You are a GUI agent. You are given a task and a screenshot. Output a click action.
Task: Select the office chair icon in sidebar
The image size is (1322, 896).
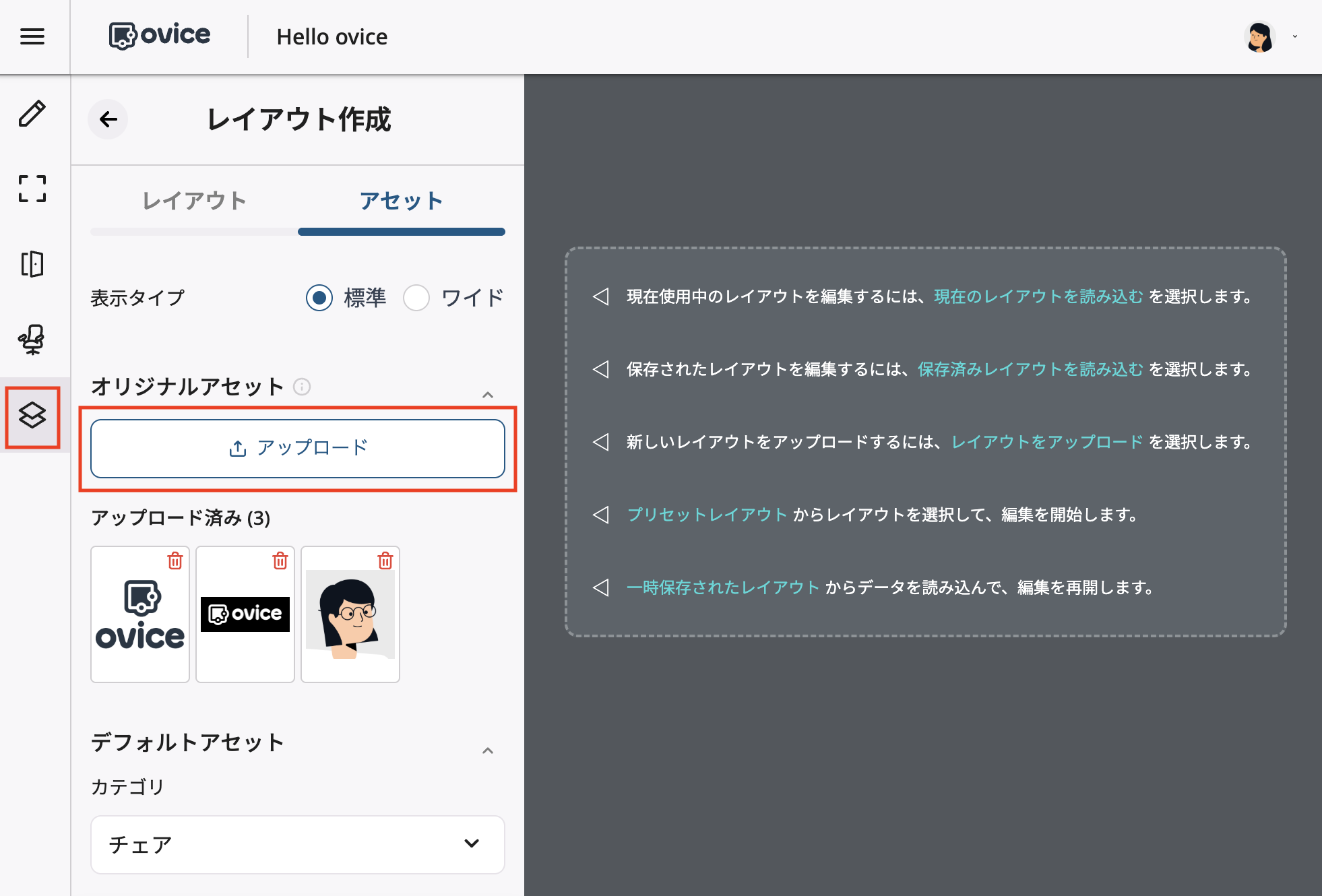[32, 340]
